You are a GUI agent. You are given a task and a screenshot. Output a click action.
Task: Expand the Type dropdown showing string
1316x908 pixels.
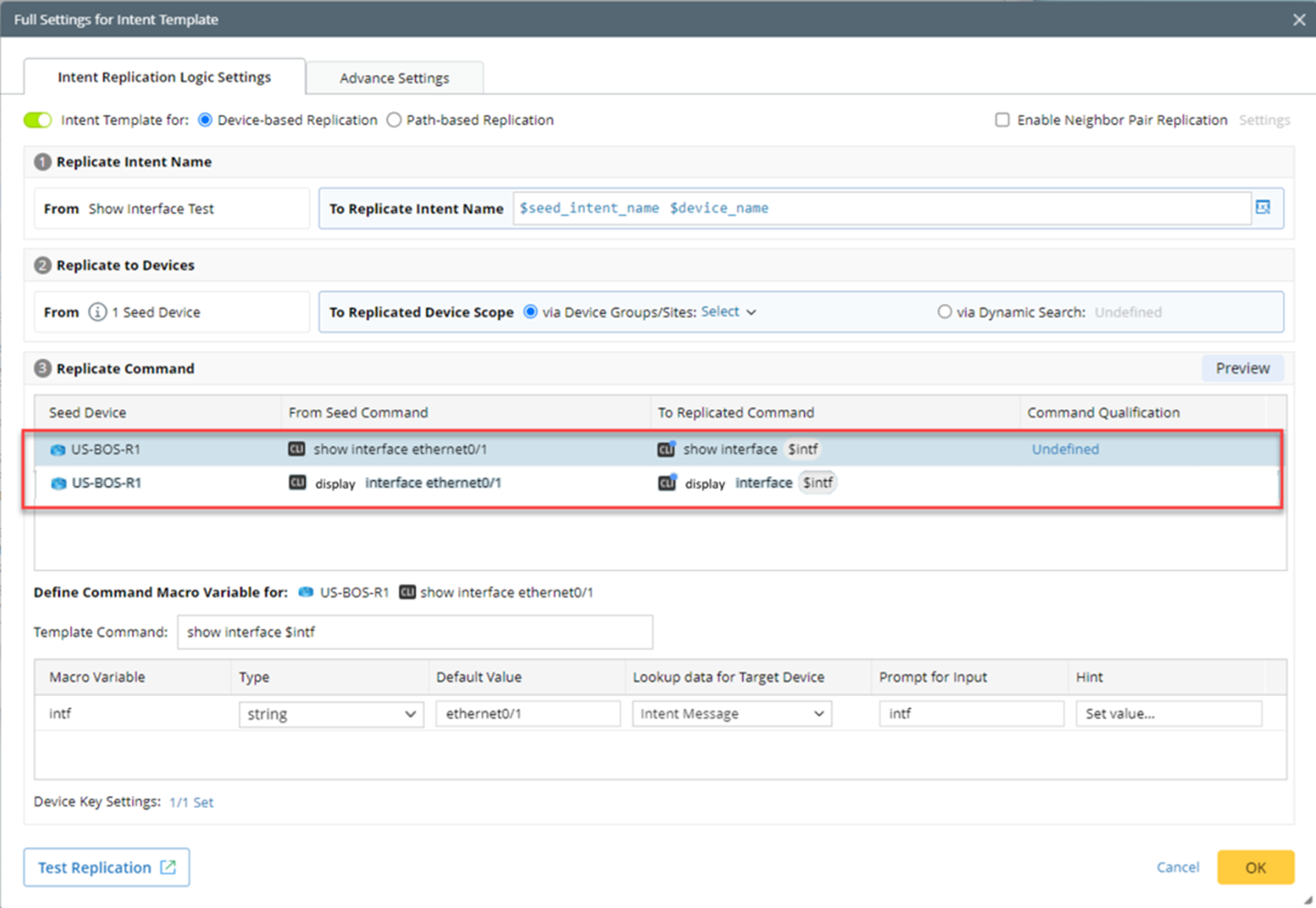(331, 714)
